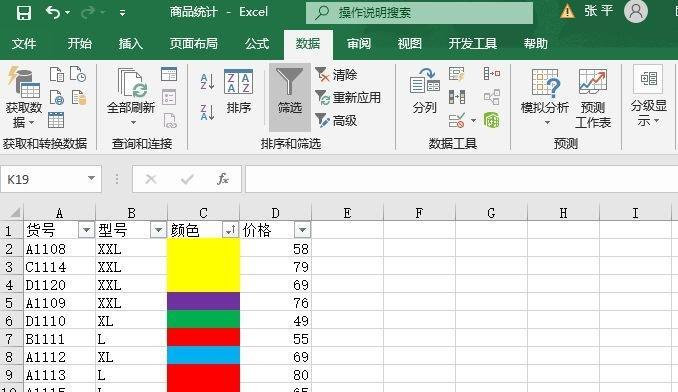678x392 pixels.
Task: Click the blue color cell in row 8
Action: coord(203,356)
